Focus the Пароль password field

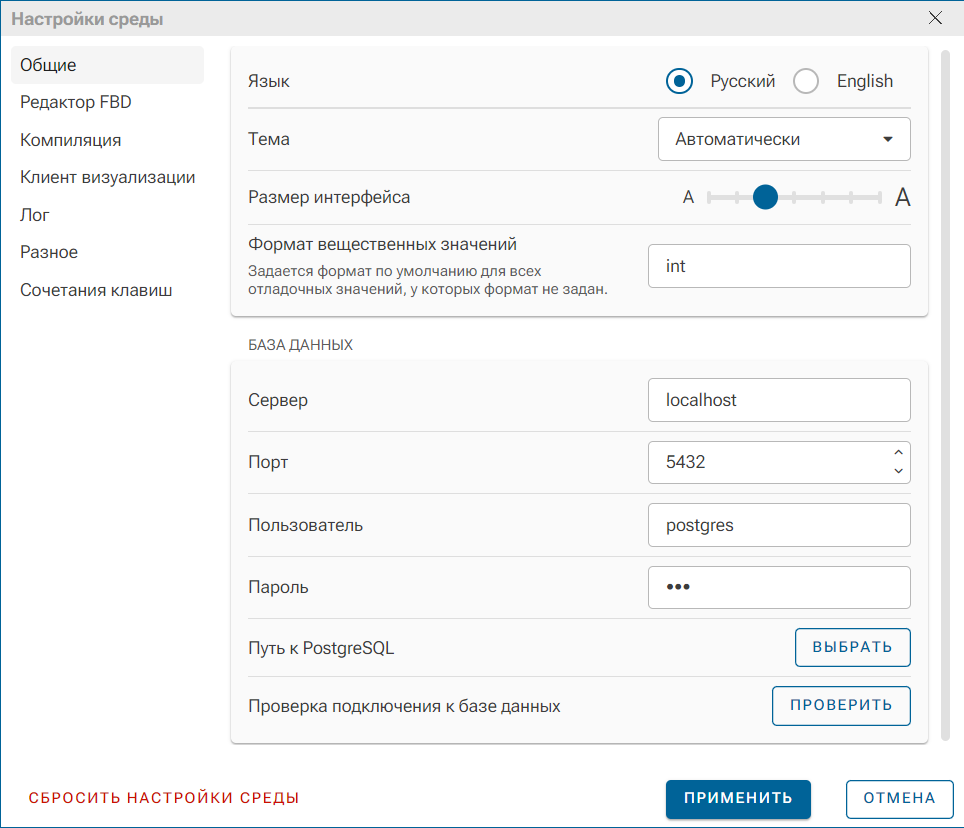[779, 588]
